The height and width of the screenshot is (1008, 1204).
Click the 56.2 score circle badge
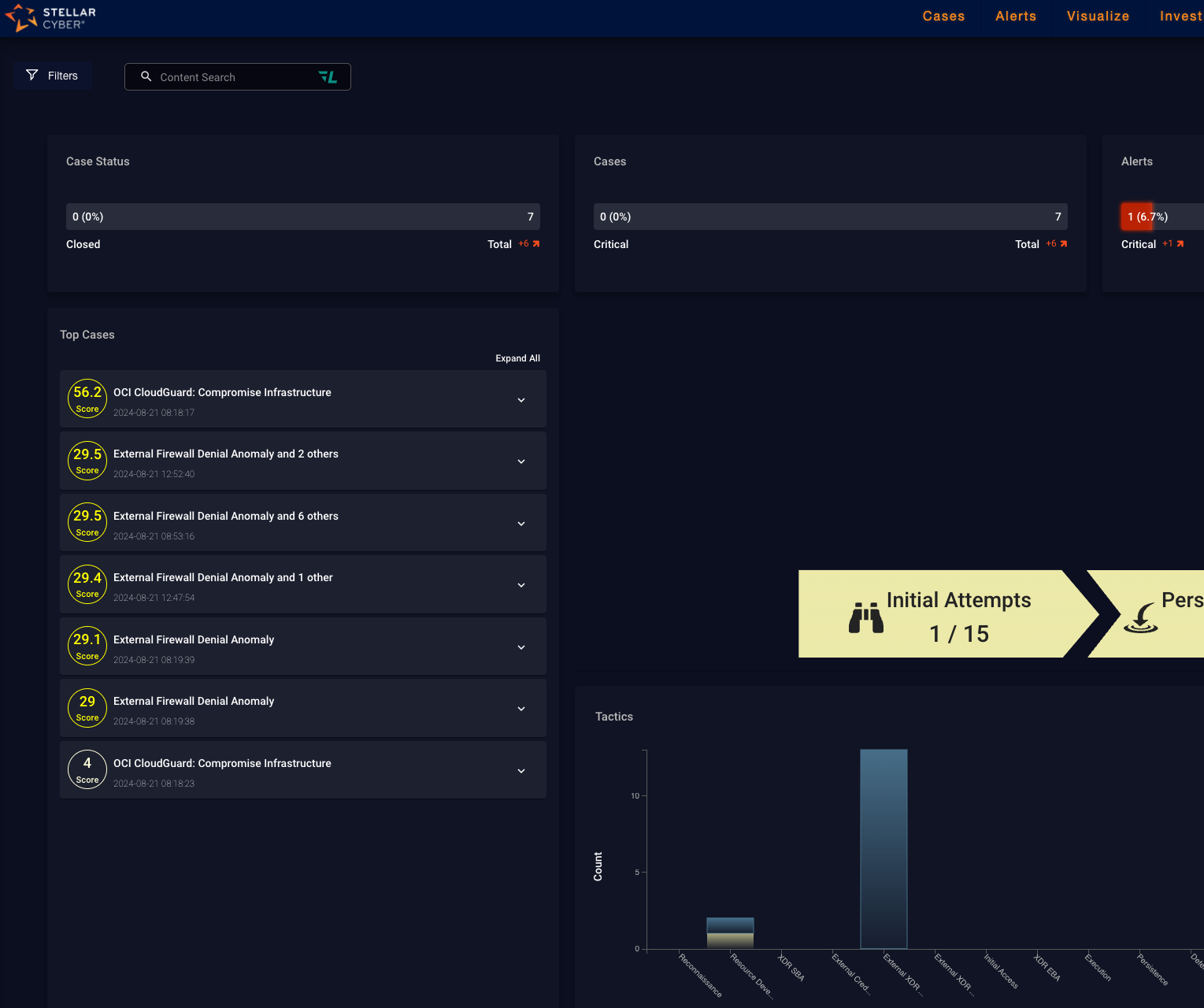(x=87, y=398)
